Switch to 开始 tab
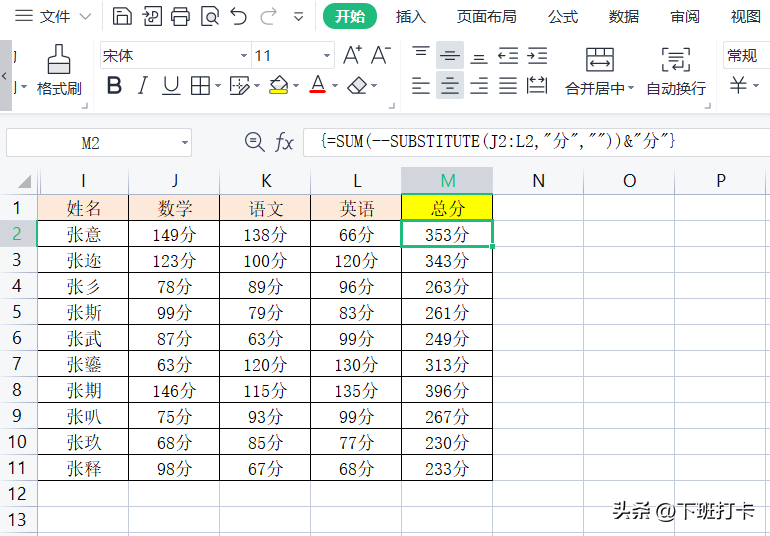The width and height of the screenshot is (770, 536). [350, 16]
